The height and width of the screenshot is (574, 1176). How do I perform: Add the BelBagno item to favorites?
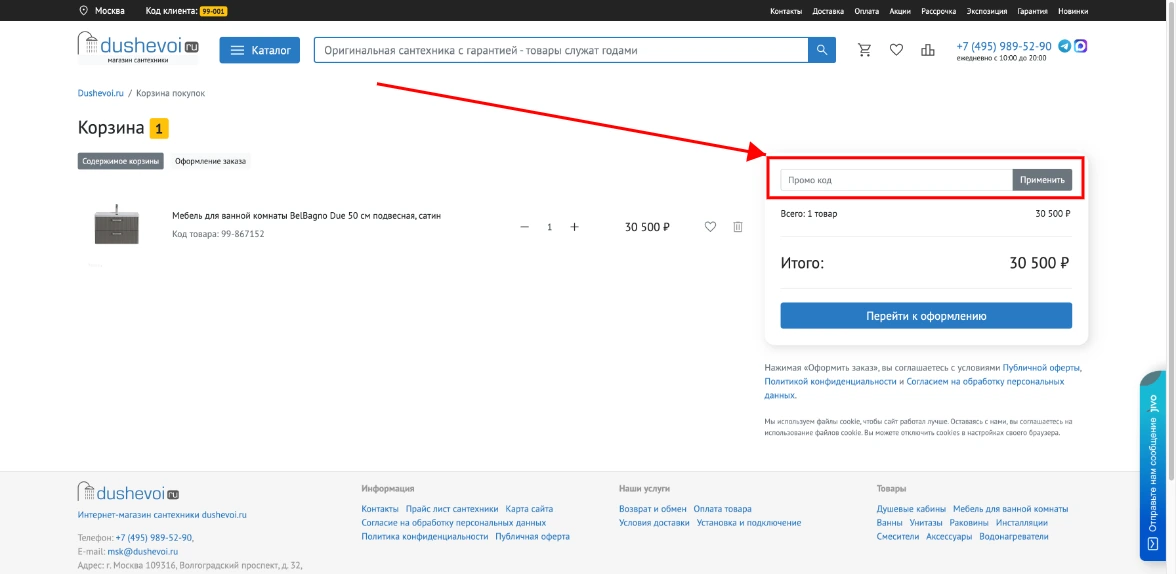(710, 227)
